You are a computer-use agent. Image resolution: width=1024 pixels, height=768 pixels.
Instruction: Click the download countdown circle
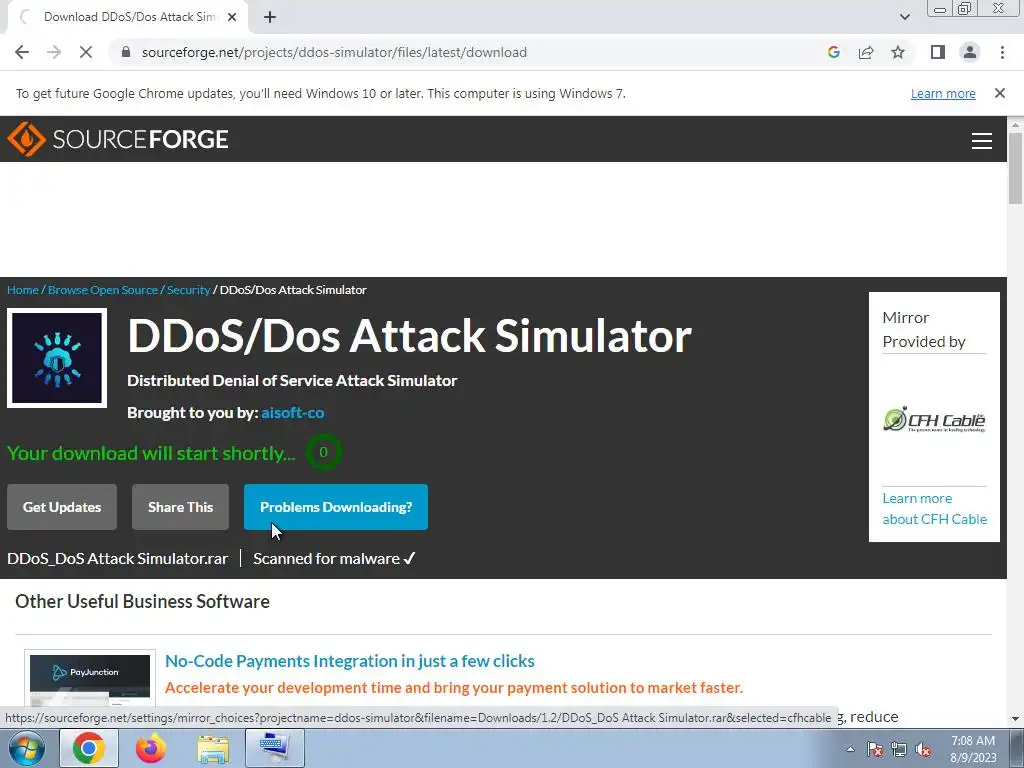323,452
